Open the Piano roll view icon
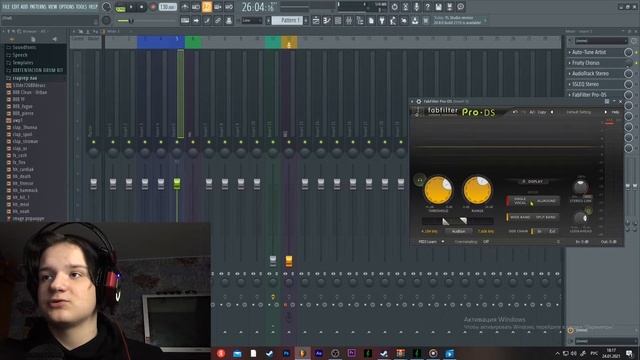Image resolution: width=640 pixels, height=360 pixels. point(327,20)
